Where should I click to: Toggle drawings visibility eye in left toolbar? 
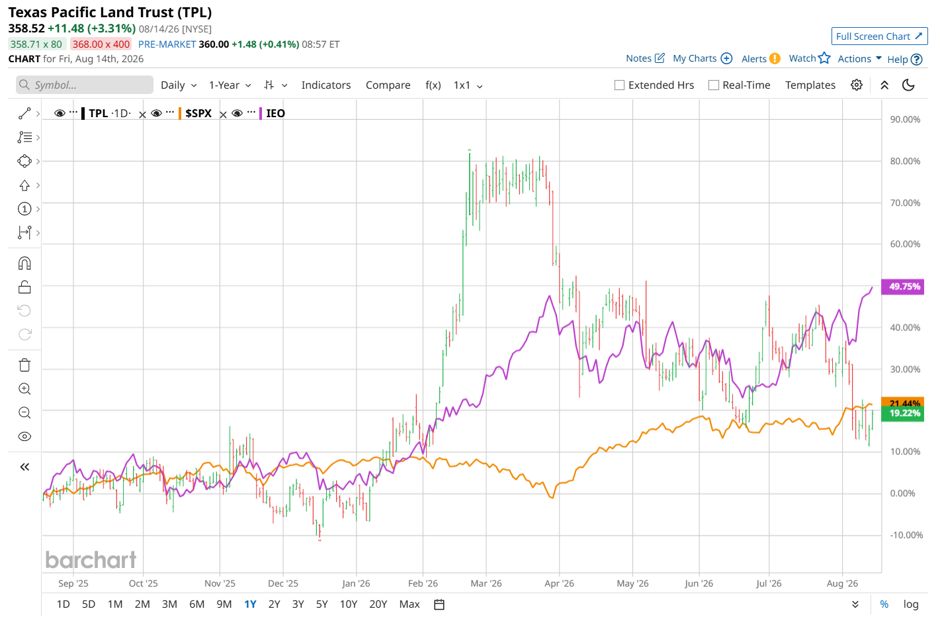(25, 436)
